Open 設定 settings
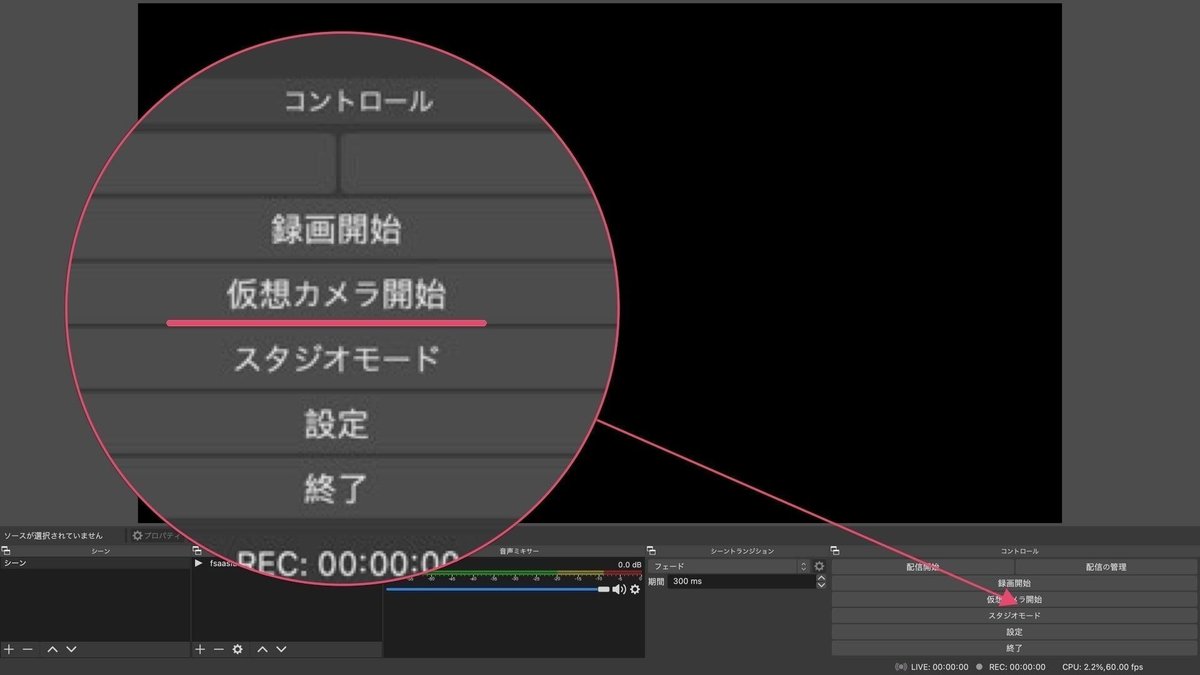The height and width of the screenshot is (675, 1200). tap(1014, 632)
